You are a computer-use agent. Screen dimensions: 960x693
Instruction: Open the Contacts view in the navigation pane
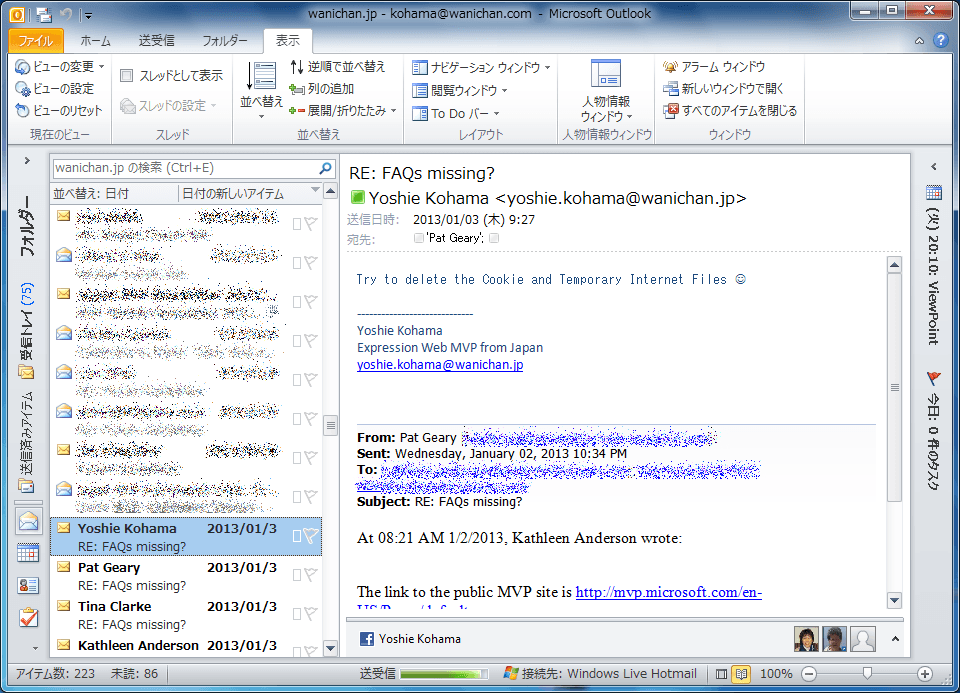pos(29,585)
